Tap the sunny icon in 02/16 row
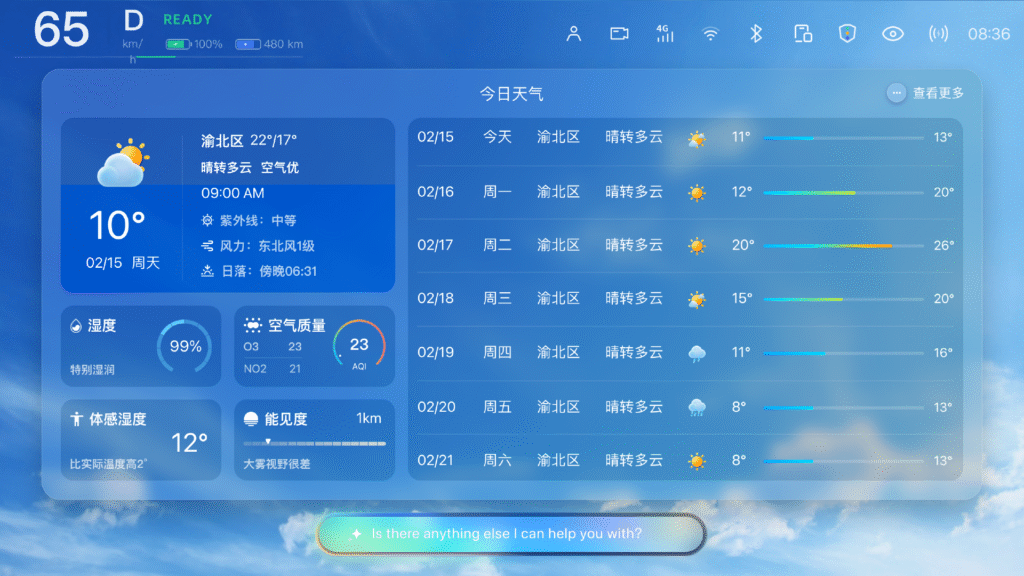Viewport: 1024px width, 576px height. (697, 193)
